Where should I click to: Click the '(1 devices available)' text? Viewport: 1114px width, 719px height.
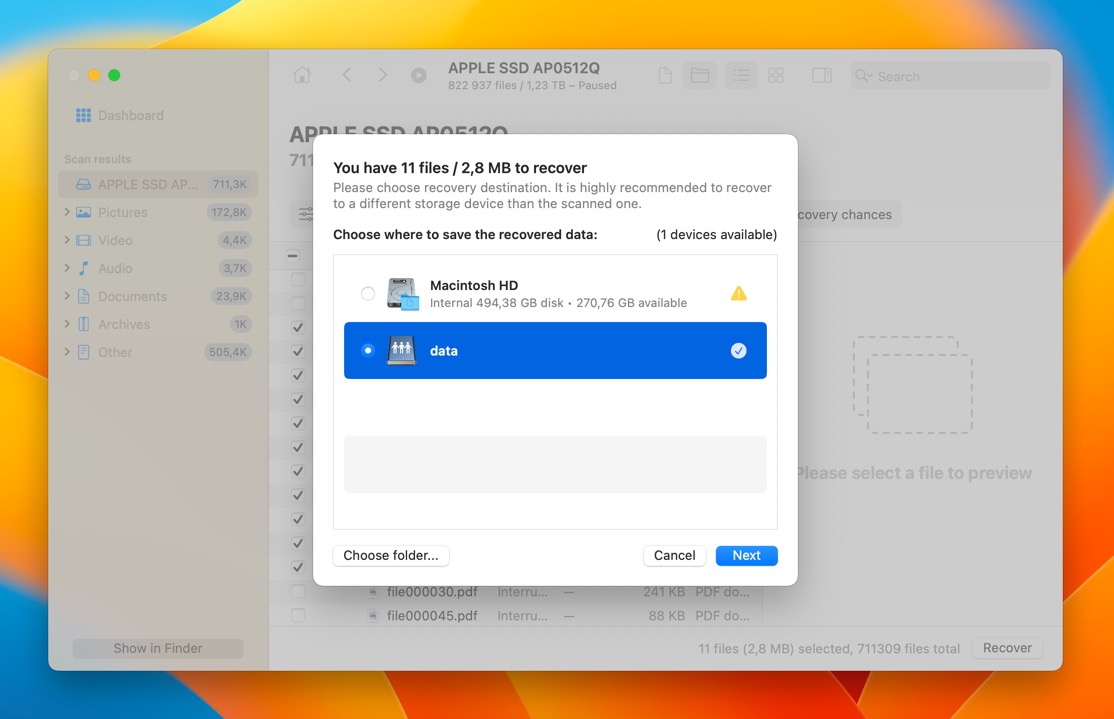pos(716,234)
